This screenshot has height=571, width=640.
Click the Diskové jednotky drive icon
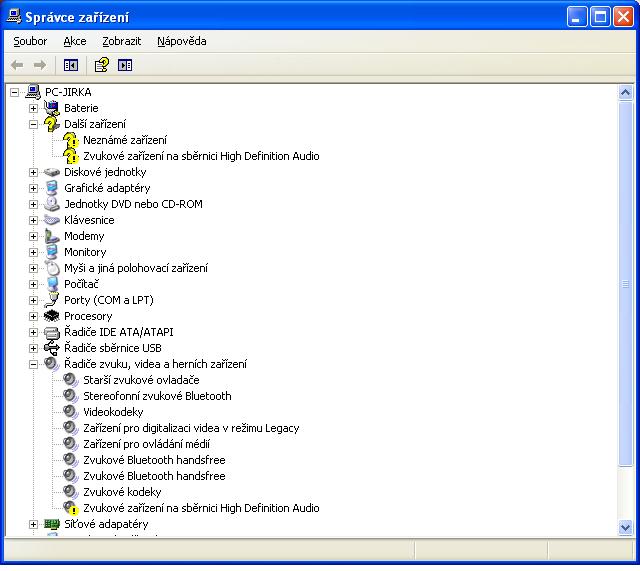coord(52,172)
